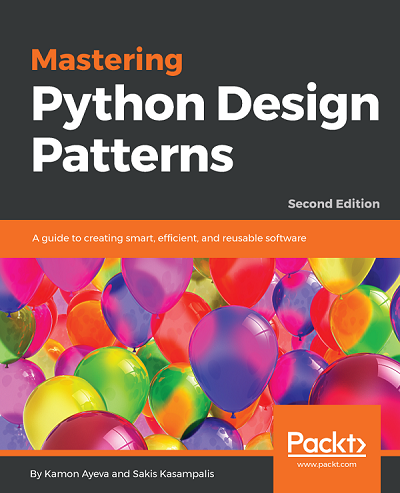Click the orange subtitle banner
This screenshot has height=493, width=400.
pos(200,239)
